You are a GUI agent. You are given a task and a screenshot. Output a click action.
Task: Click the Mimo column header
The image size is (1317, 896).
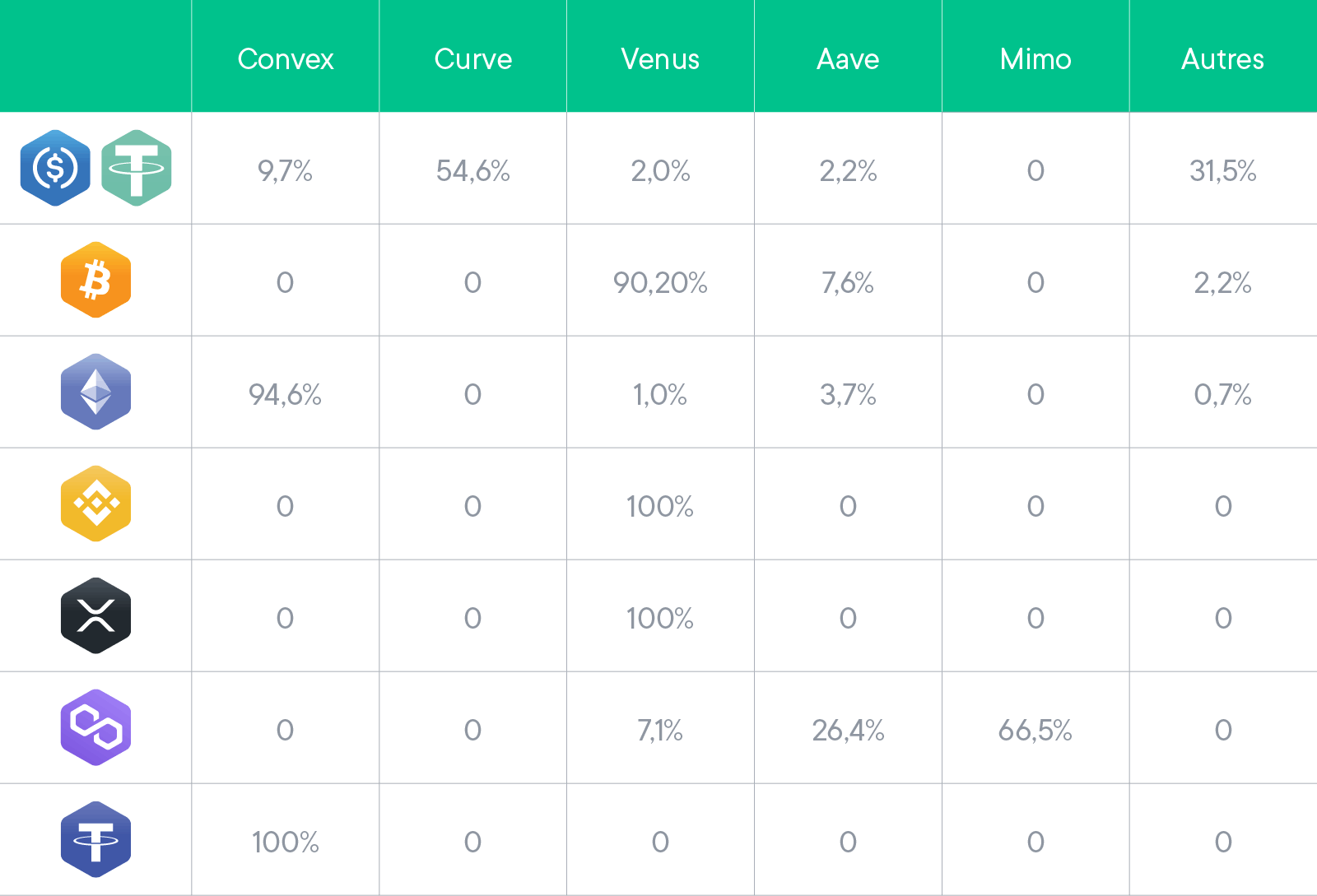(x=1035, y=59)
